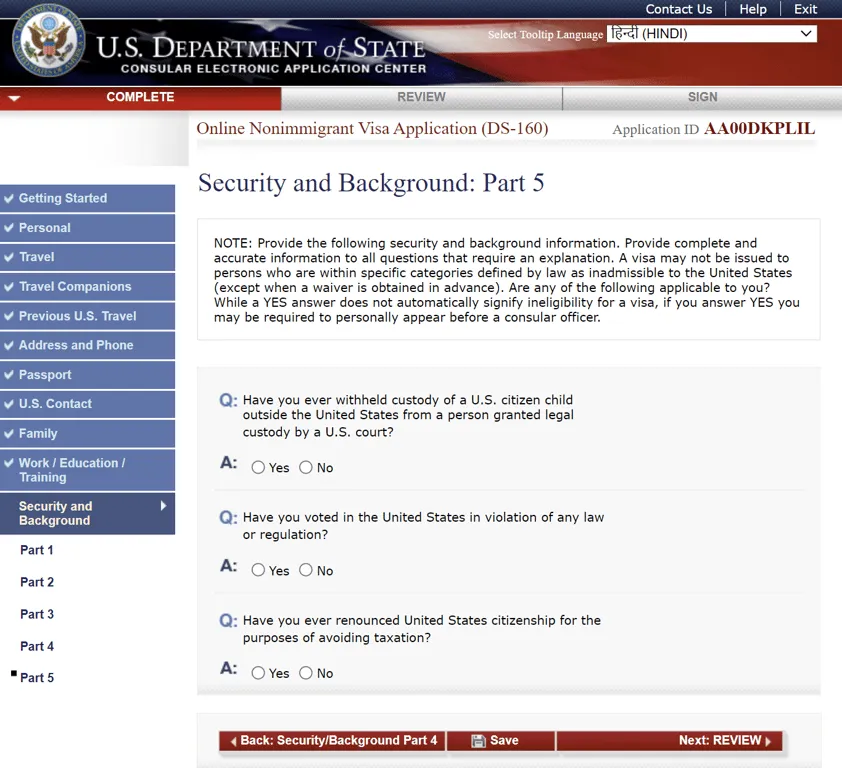The width and height of the screenshot is (842, 768).
Task: Click the floppy disk Save icon
Action: pos(478,741)
